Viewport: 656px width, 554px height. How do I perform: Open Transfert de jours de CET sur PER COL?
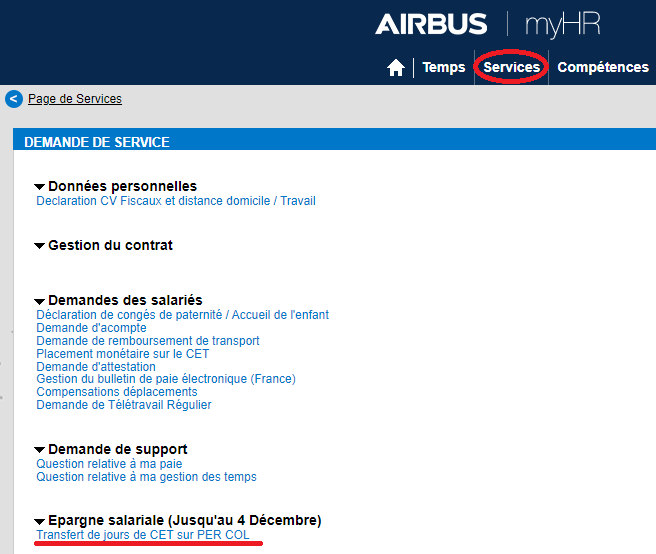pos(143,535)
